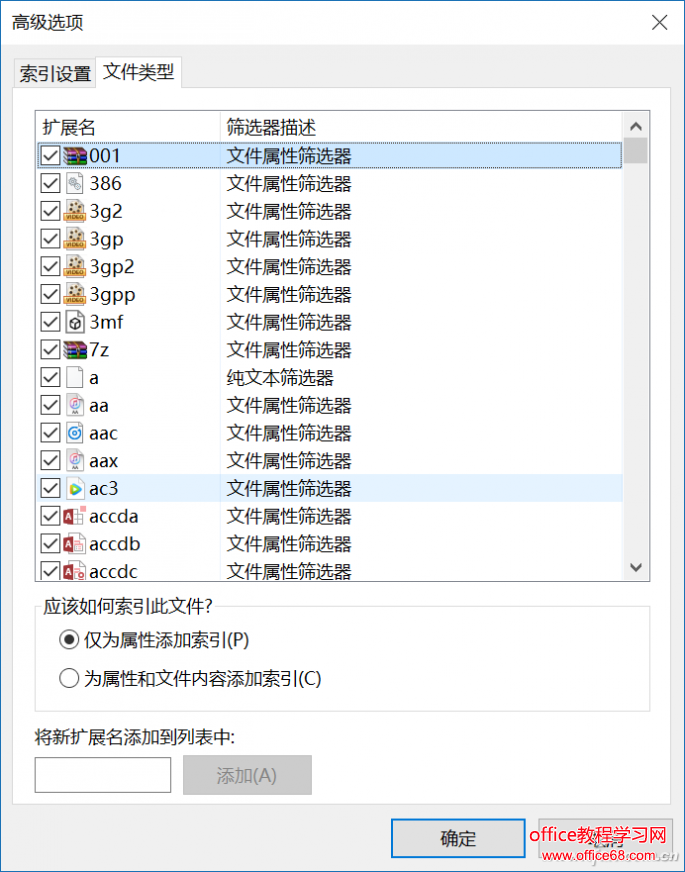This screenshot has width=685, height=872.
Task: Click the gear file icon for 386
Action: tap(75, 184)
